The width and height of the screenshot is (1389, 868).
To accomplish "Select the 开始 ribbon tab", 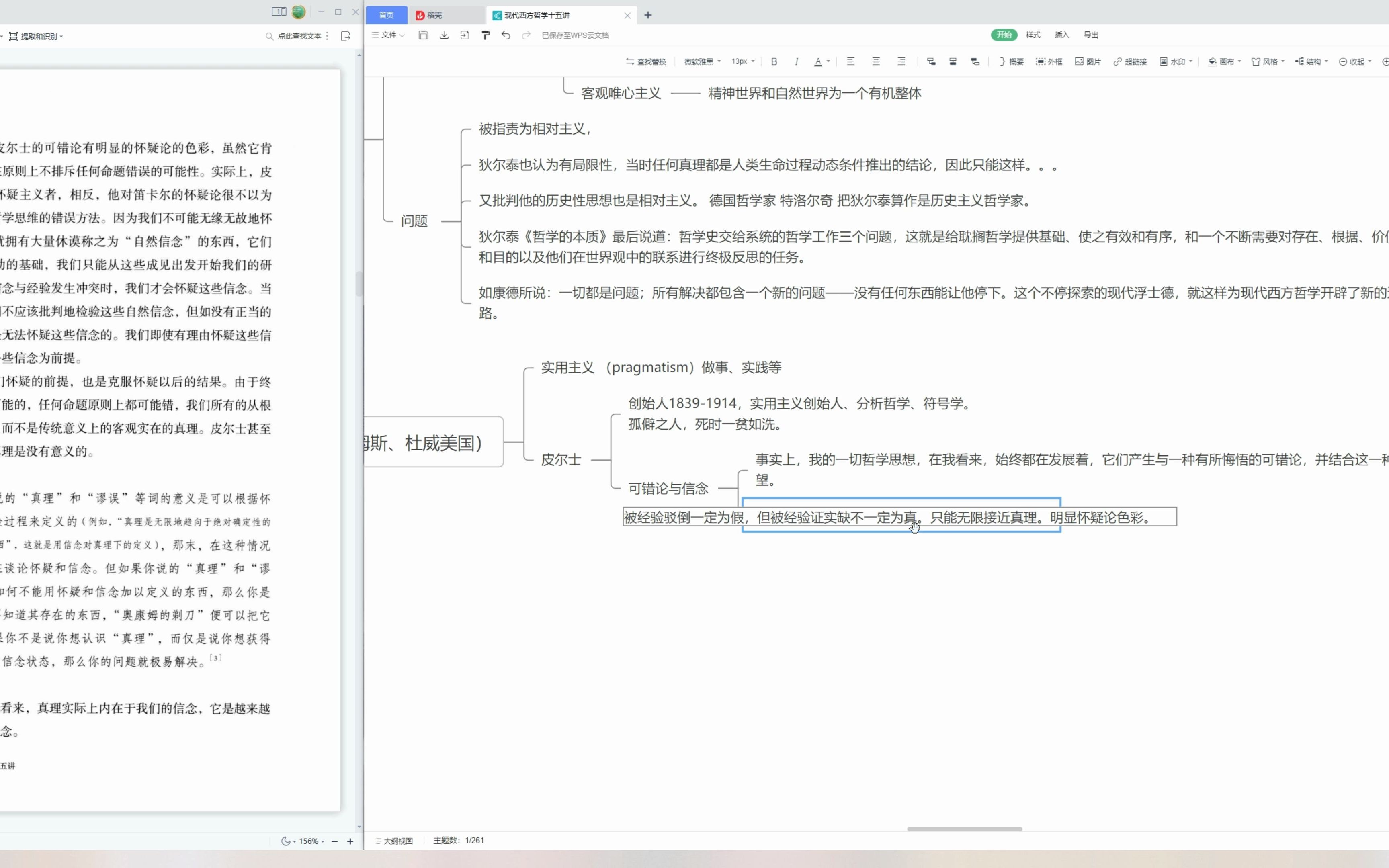I will 1004,35.
